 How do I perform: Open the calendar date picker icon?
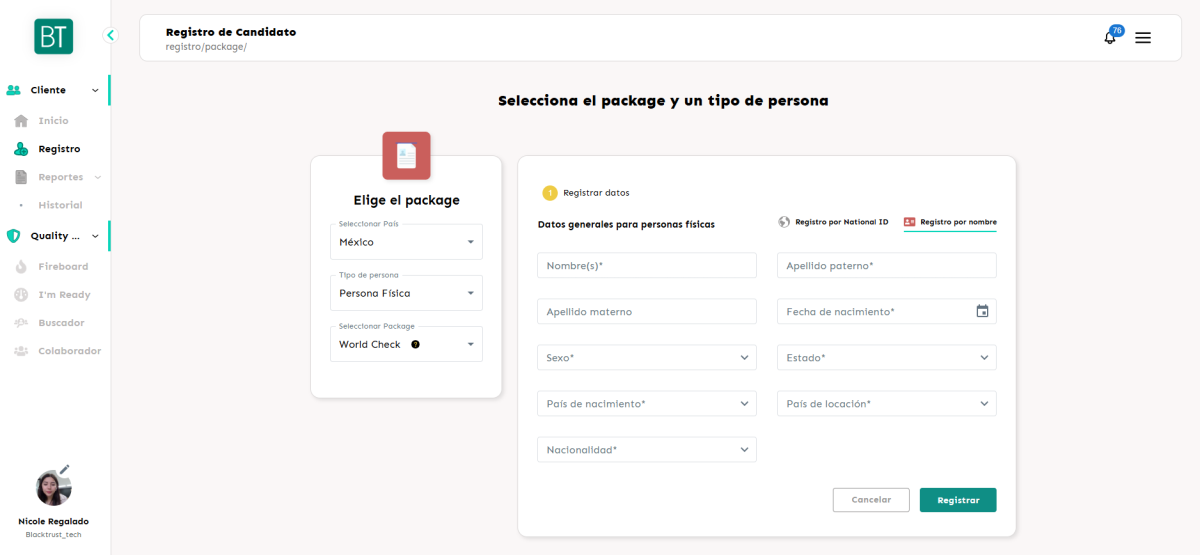[x=982, y=311]
